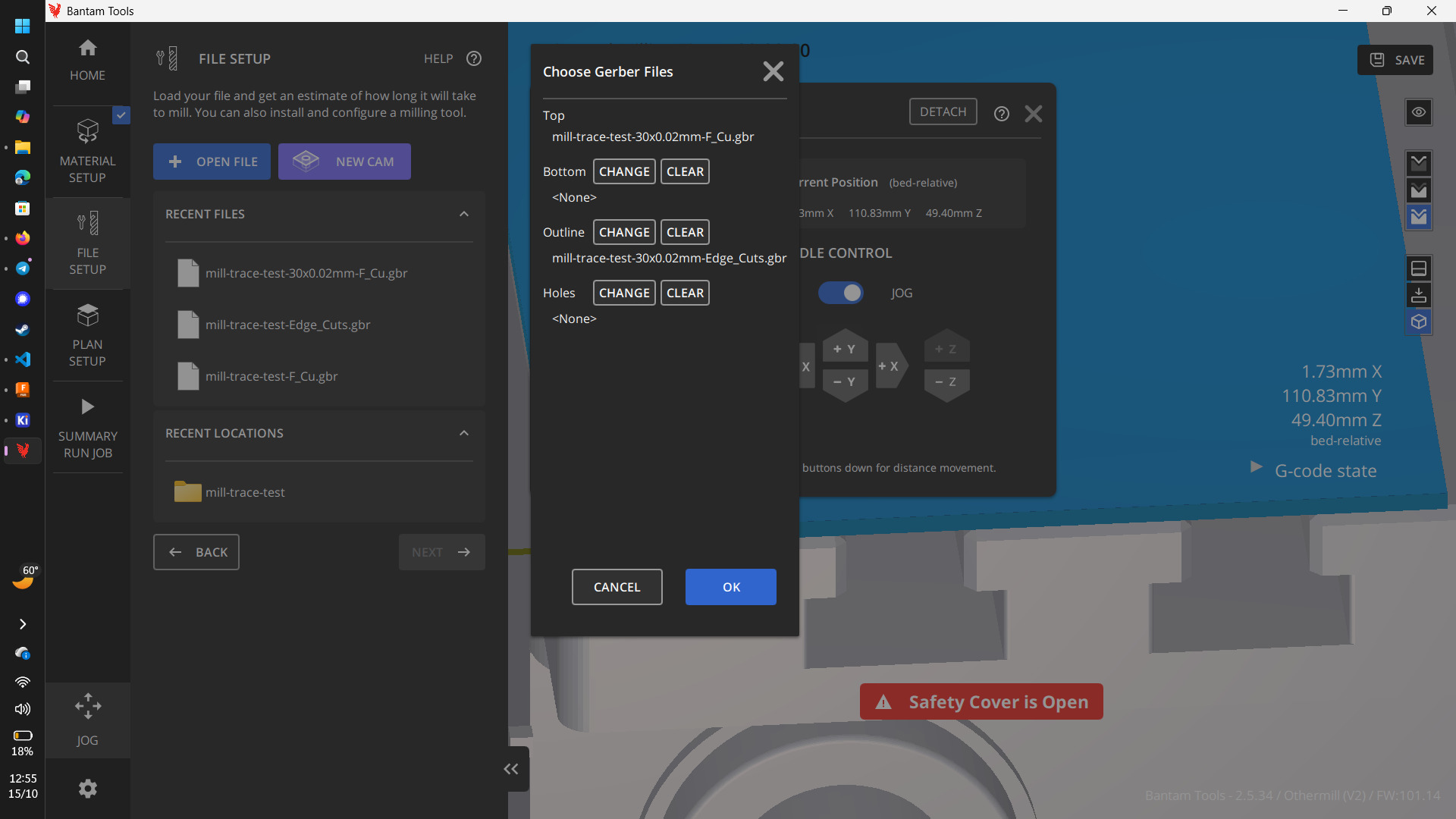Open settings gear in sidebar

pos(88,789)
